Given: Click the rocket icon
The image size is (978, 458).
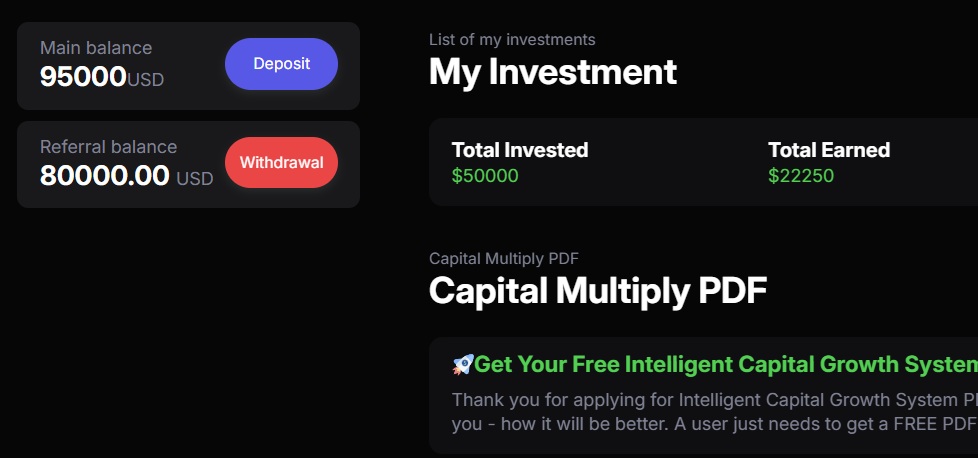Looking at the screenshot, I should point(462,364).
